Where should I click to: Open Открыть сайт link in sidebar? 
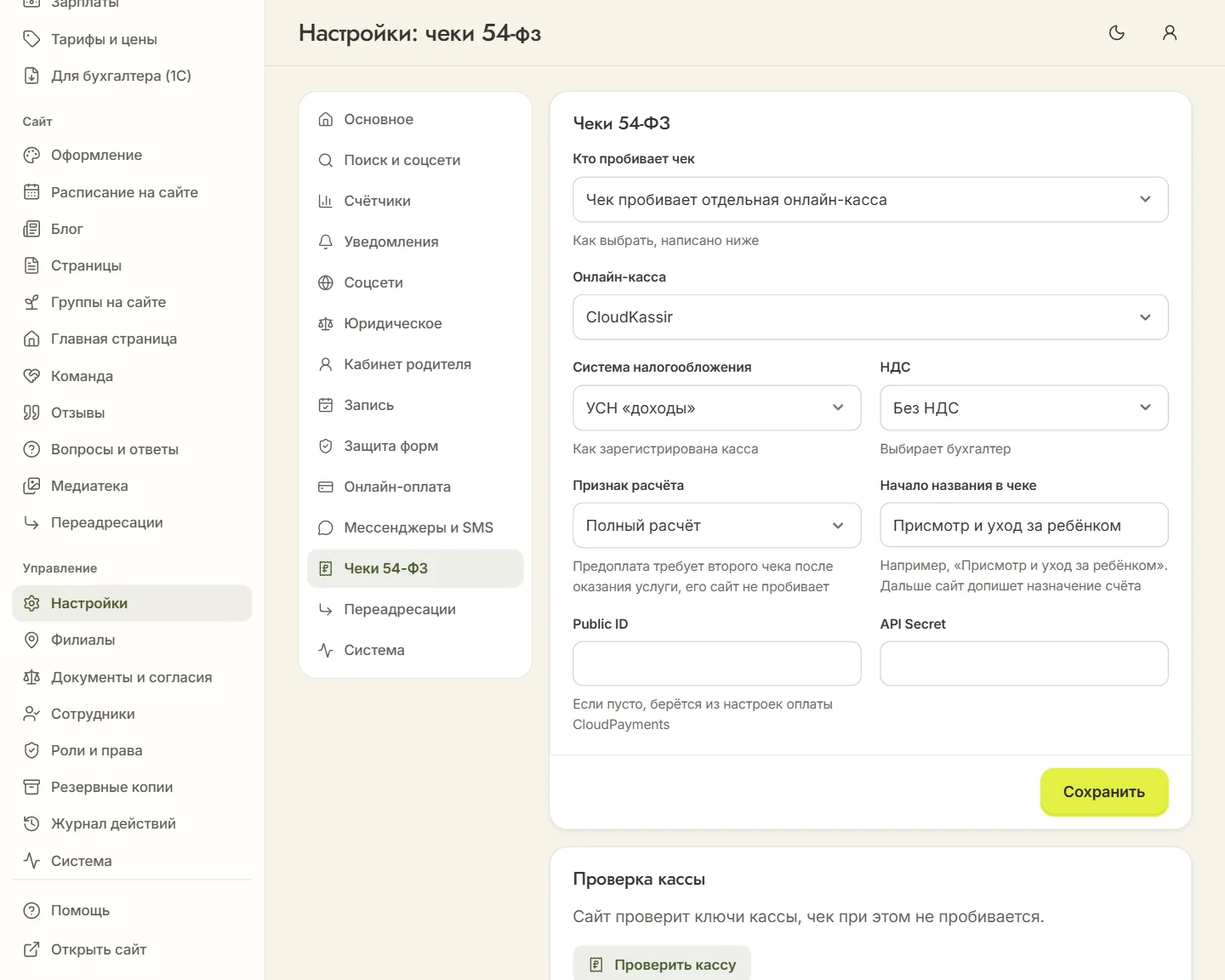pyautogui.click(x=132, y=949)
